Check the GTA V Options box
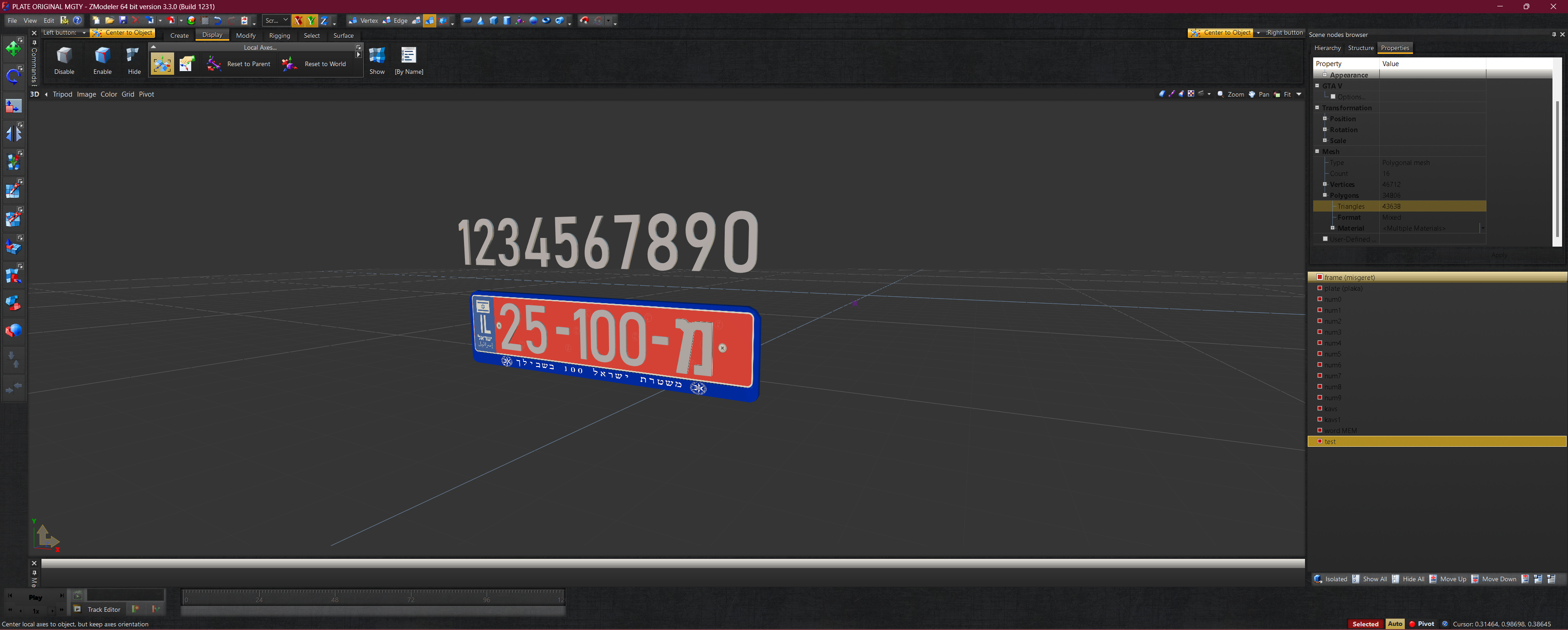The image size is (1568, 630). coord(1332,97)
